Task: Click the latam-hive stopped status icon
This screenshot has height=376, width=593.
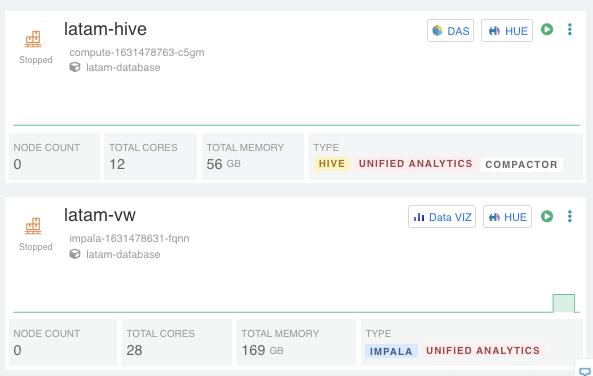Action: click(x=33, y=39)
